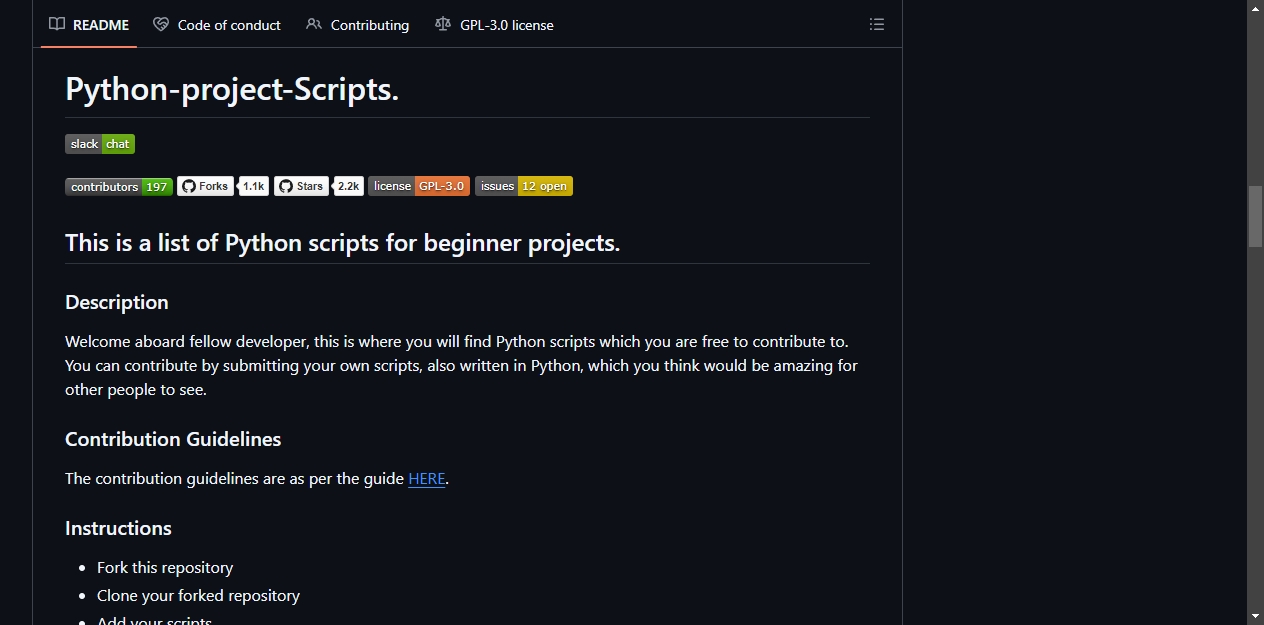Click the scrollbar down arrow
Viewport: 1264px width, 625px height.
pos(1255,616)
